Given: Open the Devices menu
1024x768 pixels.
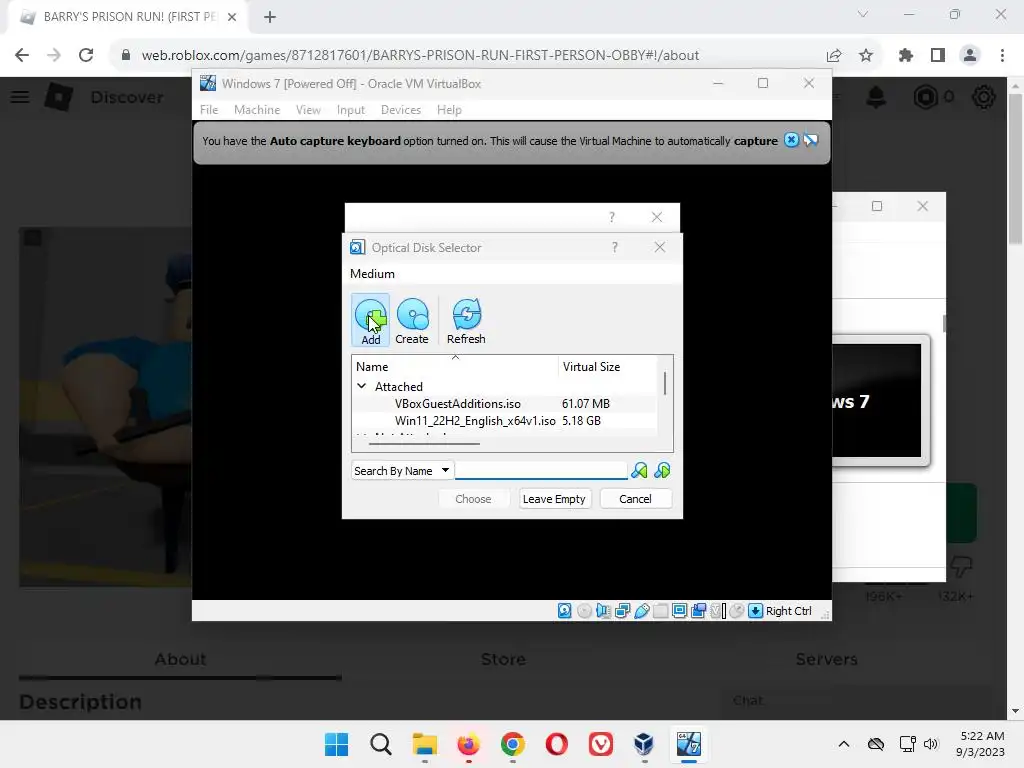Looking at the screenshot, I should [x=400, y=110].
